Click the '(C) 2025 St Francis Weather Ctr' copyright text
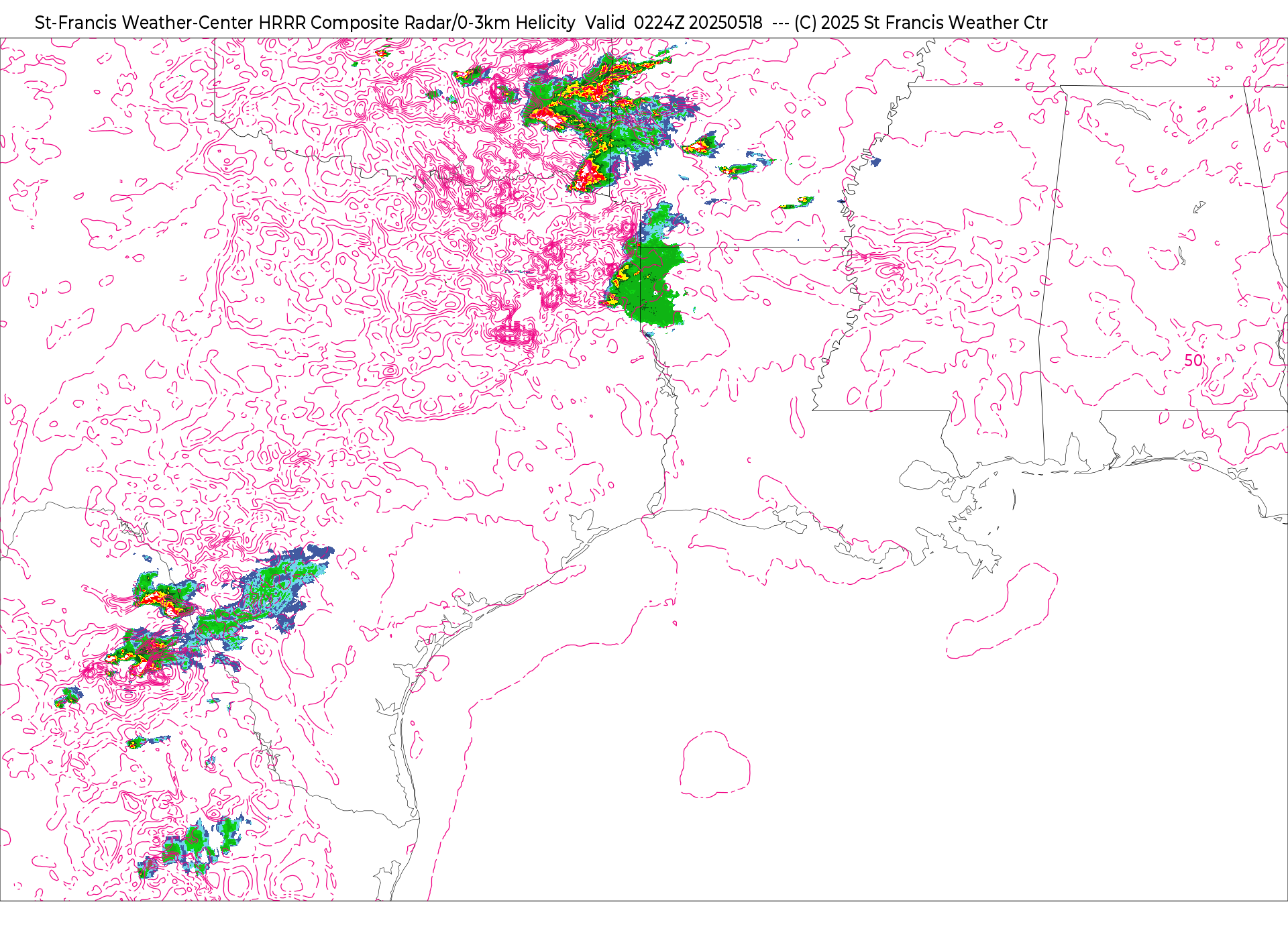The image size is (1288, 939). pyautogui.click(x=920, y=23)
